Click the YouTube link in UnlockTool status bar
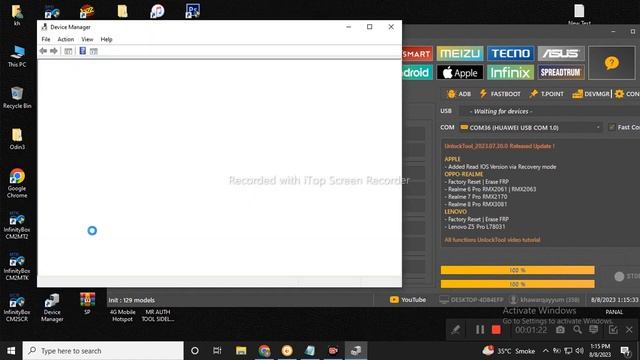The height and width of the screenshot is (360, 640). click(x=408, y=300)
